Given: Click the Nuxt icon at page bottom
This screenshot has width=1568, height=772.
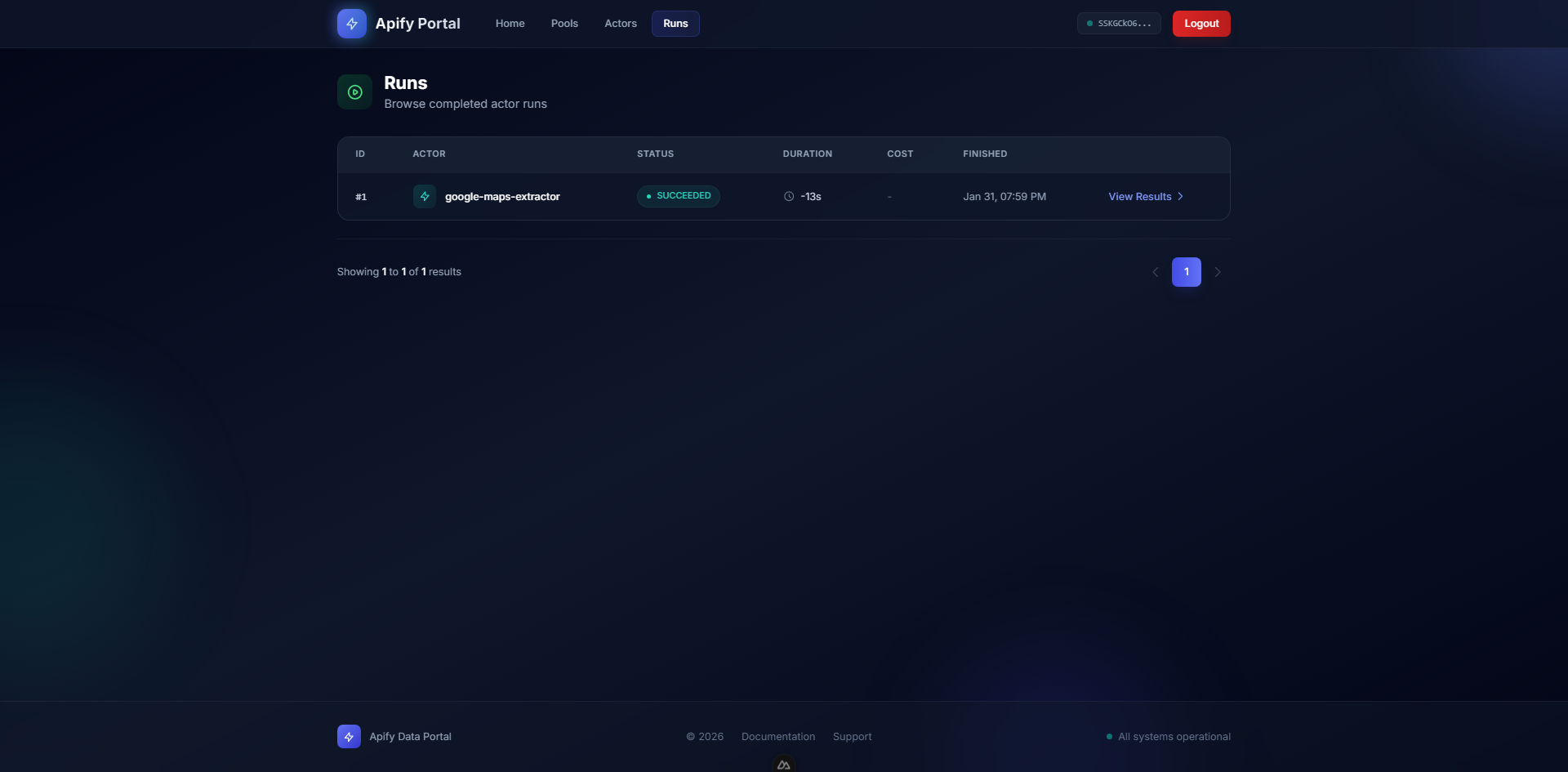Looking at the screenshot, I should pos(784,765).
